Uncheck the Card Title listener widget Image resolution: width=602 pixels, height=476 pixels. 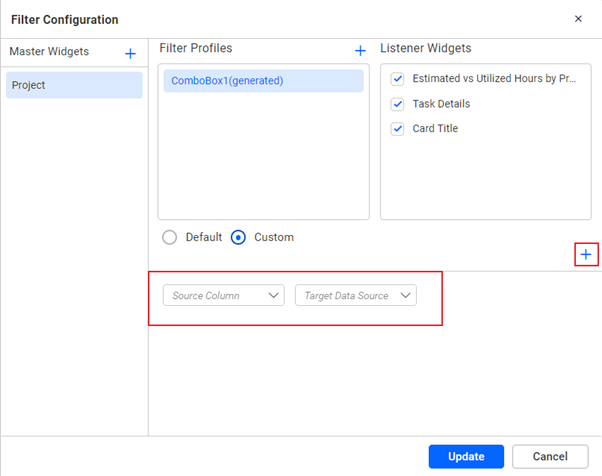(397, 129)
